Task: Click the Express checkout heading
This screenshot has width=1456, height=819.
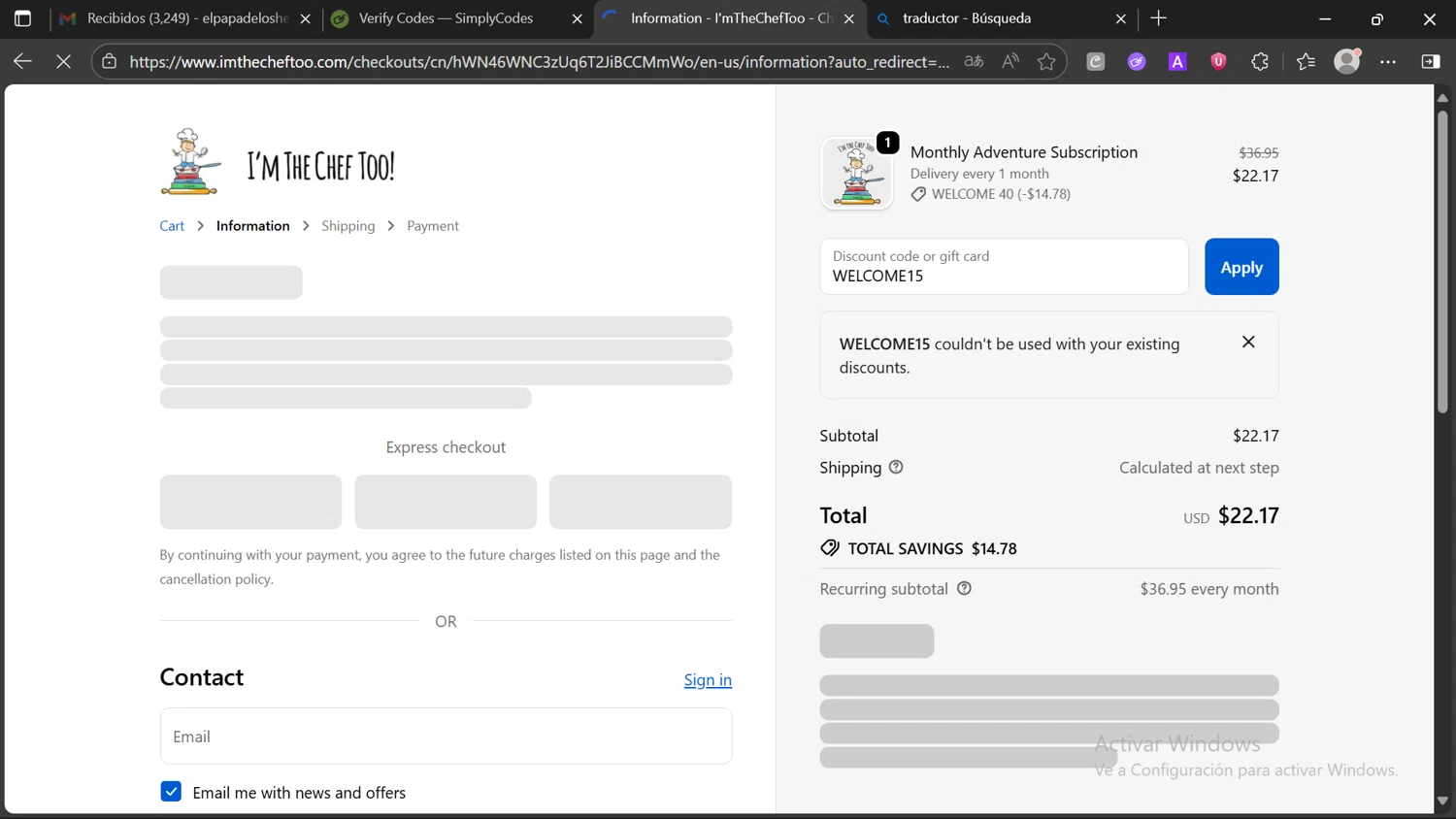Action: click(446, 446)
